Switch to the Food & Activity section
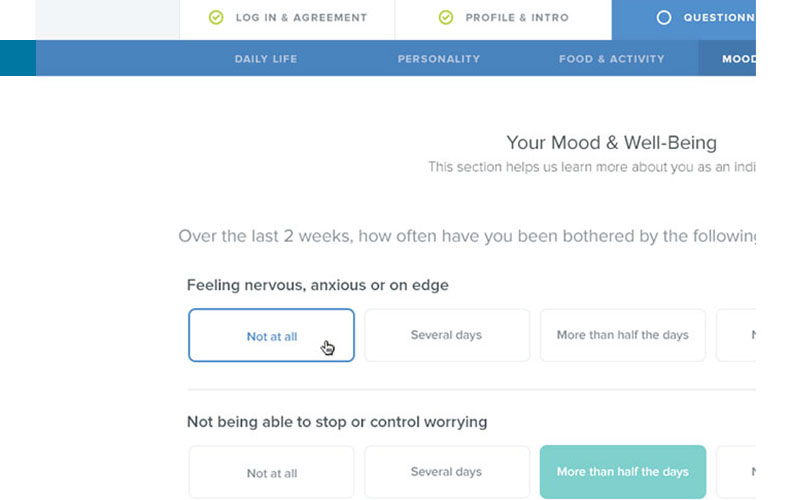800x500 pixels. [x=612, y=59]
